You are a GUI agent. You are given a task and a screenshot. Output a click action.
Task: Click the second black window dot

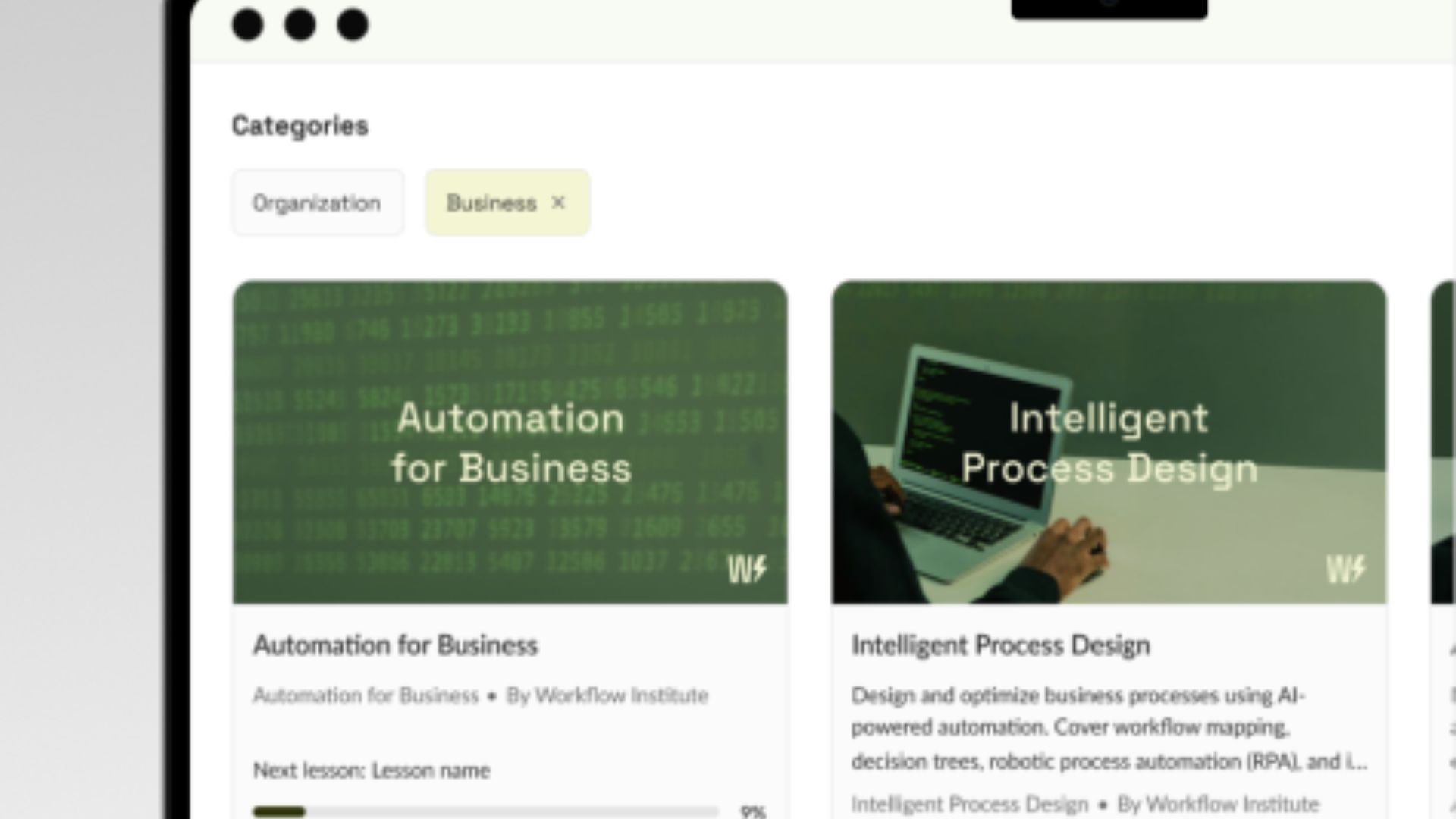300,24
